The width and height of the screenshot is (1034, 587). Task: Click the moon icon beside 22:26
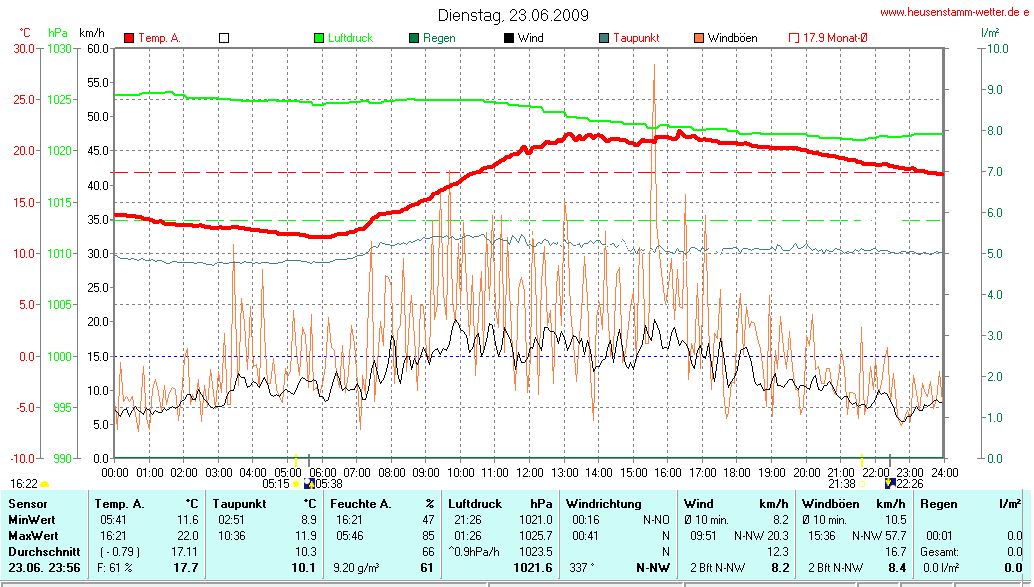click(891, 483)
